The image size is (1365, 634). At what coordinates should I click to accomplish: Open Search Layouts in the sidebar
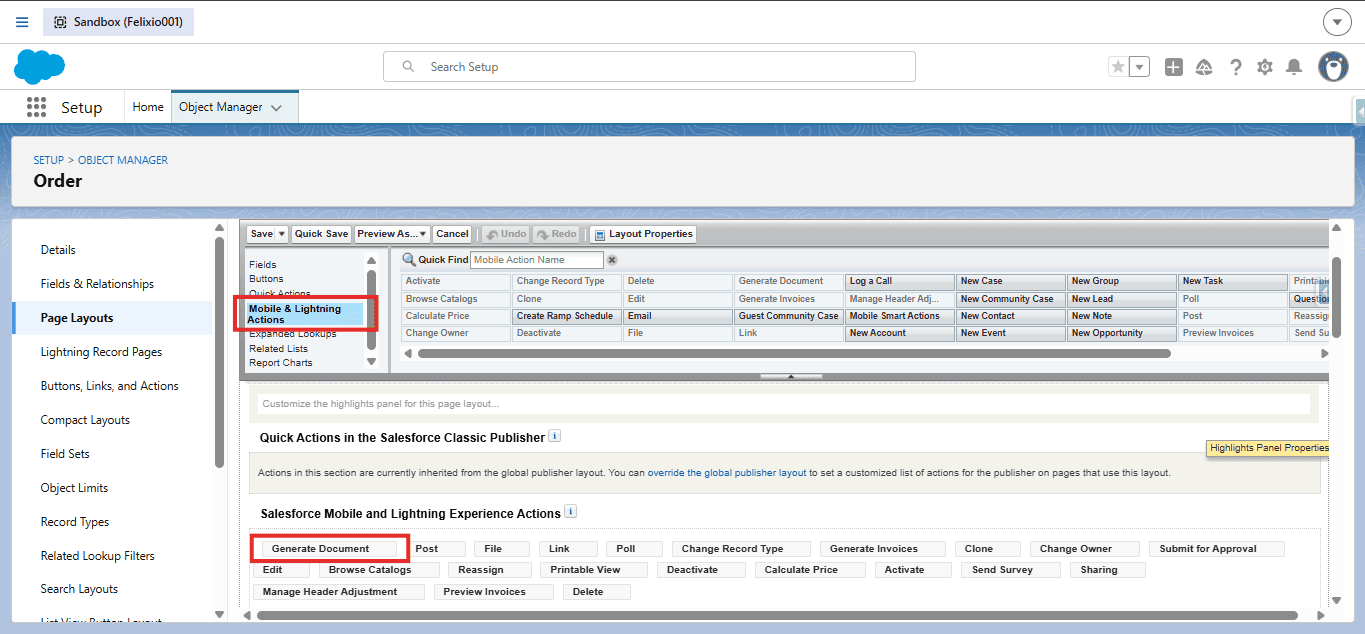point(79,589)
